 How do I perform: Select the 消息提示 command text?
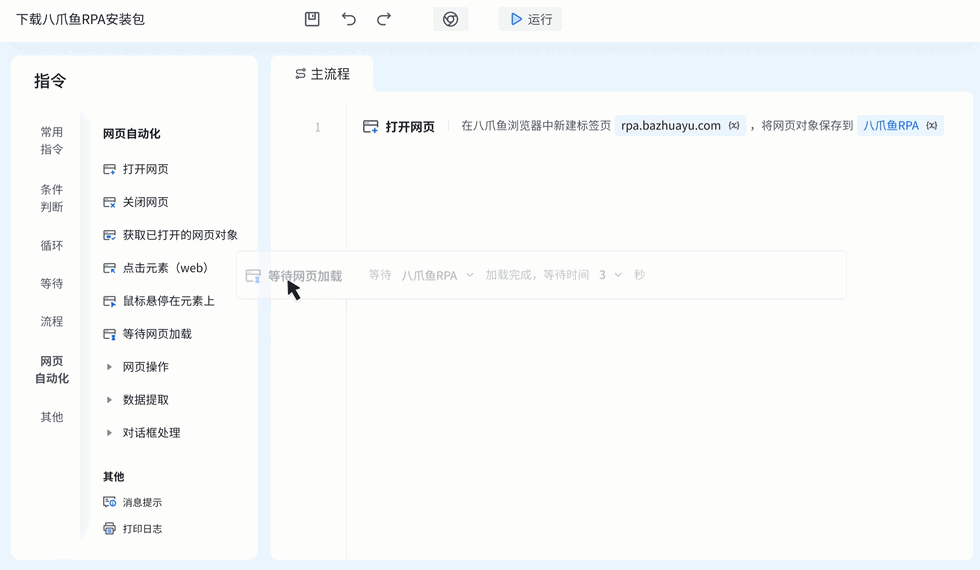pyautogui.click(x=142, y=502)
